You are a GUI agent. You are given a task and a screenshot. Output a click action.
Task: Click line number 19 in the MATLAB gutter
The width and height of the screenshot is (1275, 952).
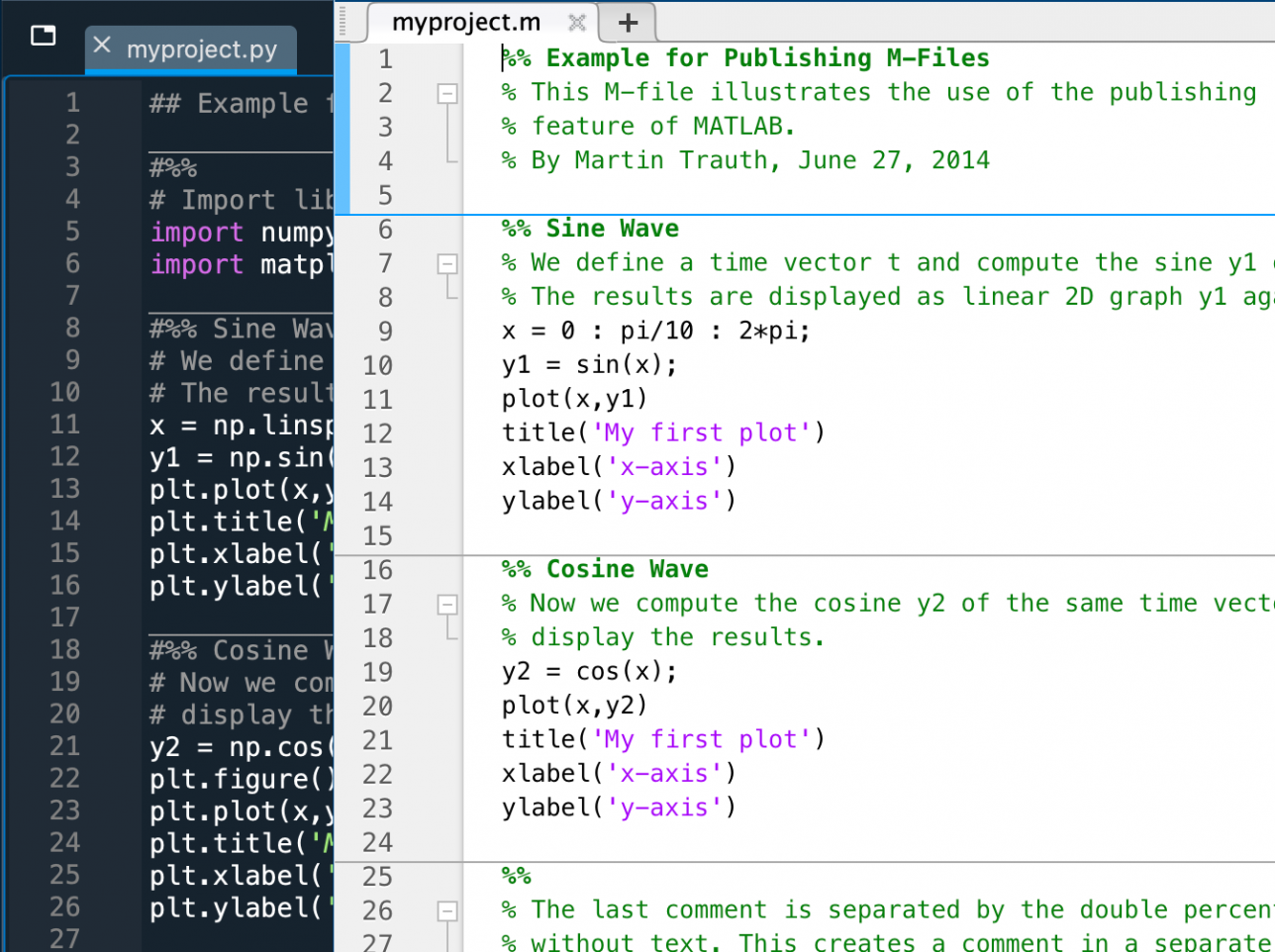pyautogui.click(x=377, y=672)
